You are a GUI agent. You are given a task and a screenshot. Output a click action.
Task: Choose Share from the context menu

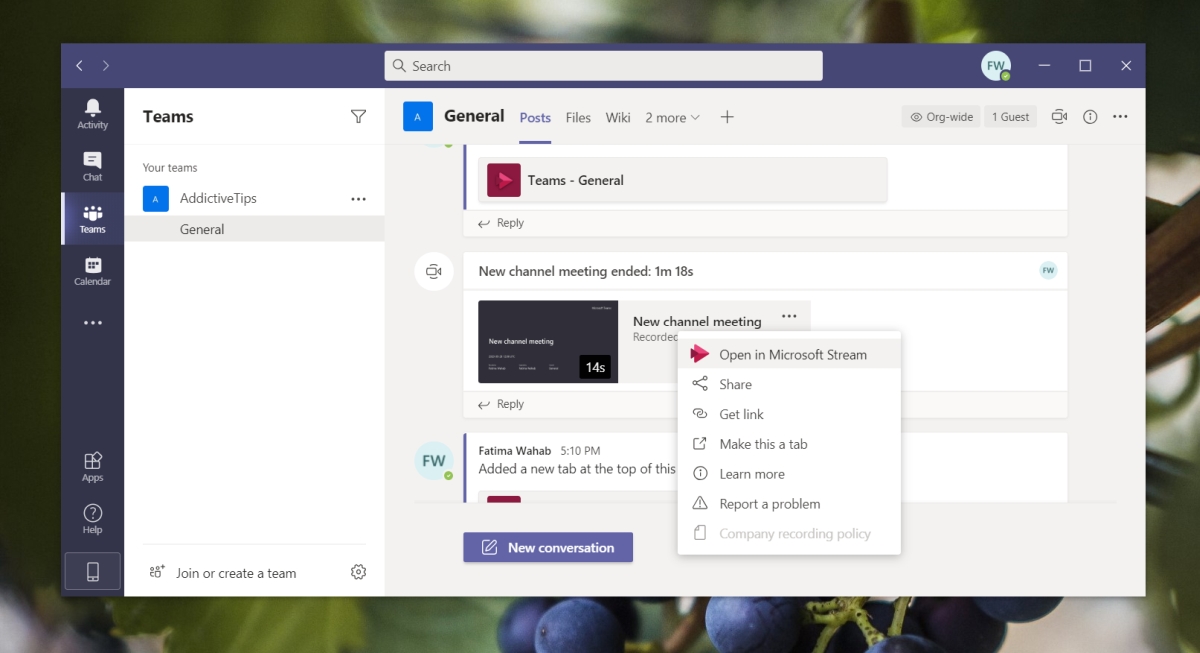click(789, 384)
